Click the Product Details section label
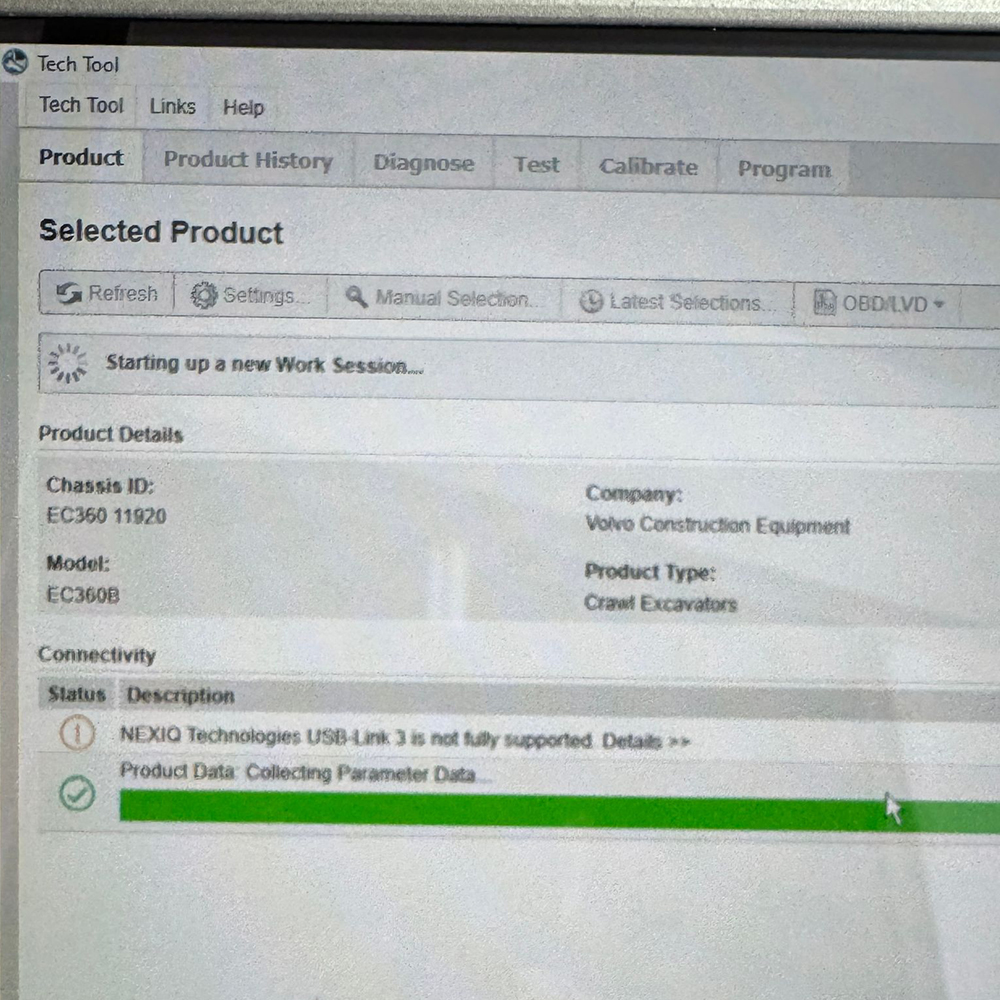This screenshot has width=1000, height=1000. pos(111,434)
